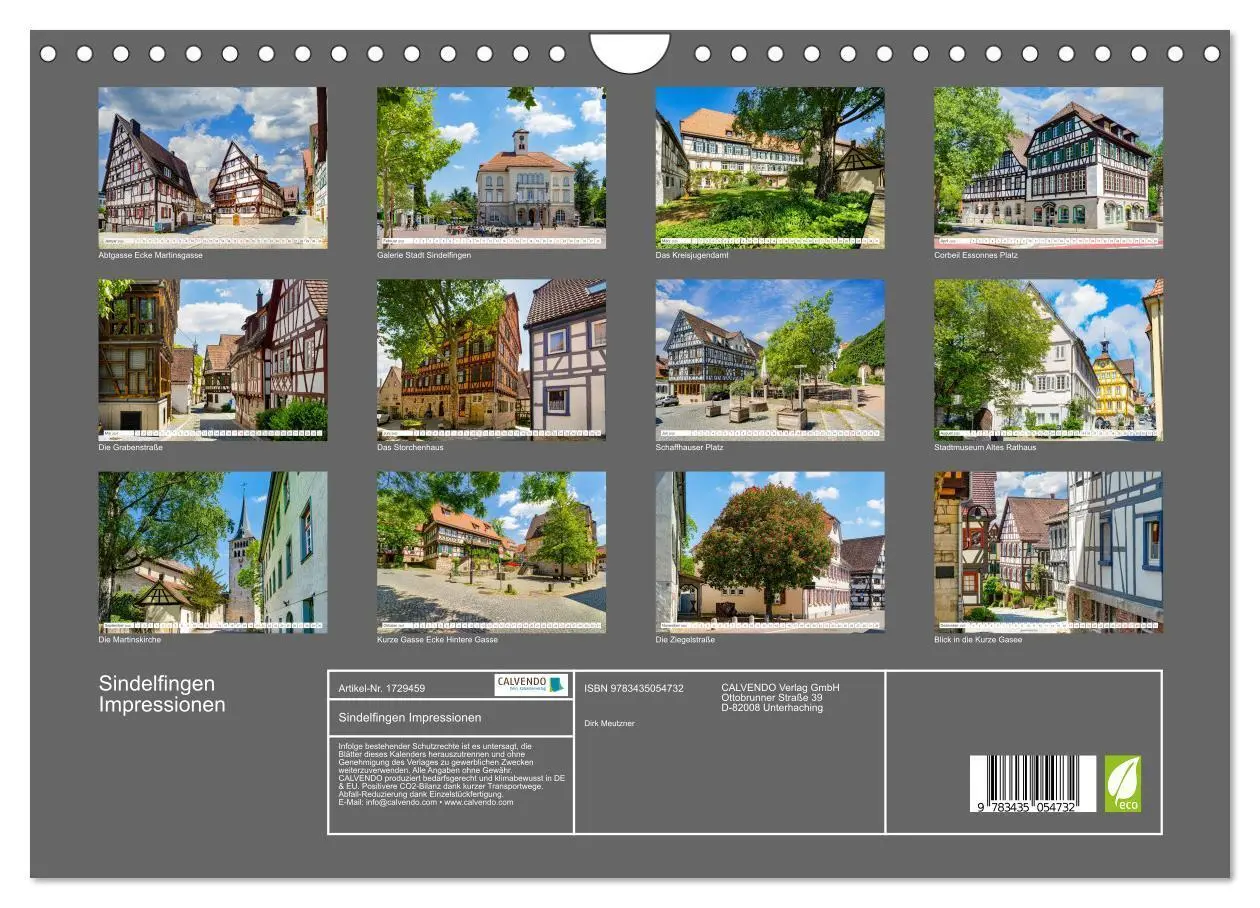The height and width of the screenshot is (908, 1260).
Task: Click the e-mail and website line
Action: [x=426, y=802]
